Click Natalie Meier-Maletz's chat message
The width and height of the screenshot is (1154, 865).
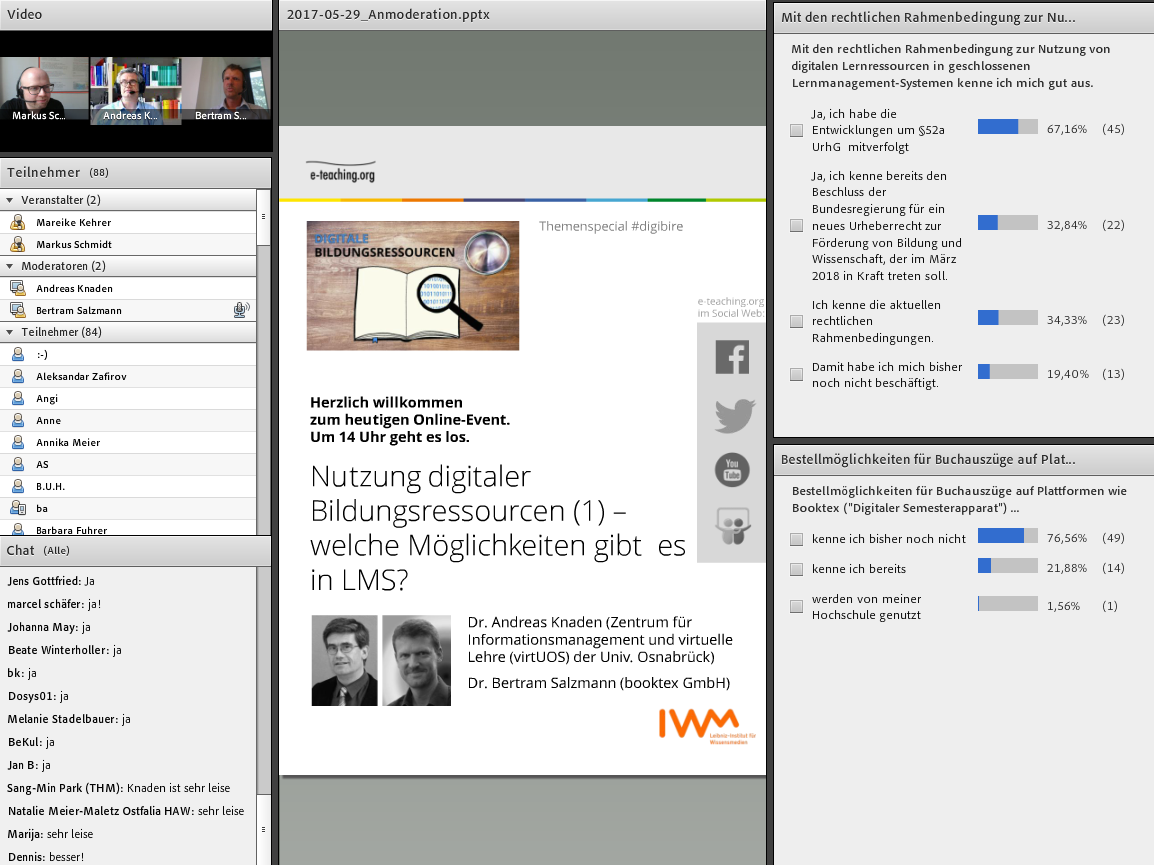click(126, 811)
